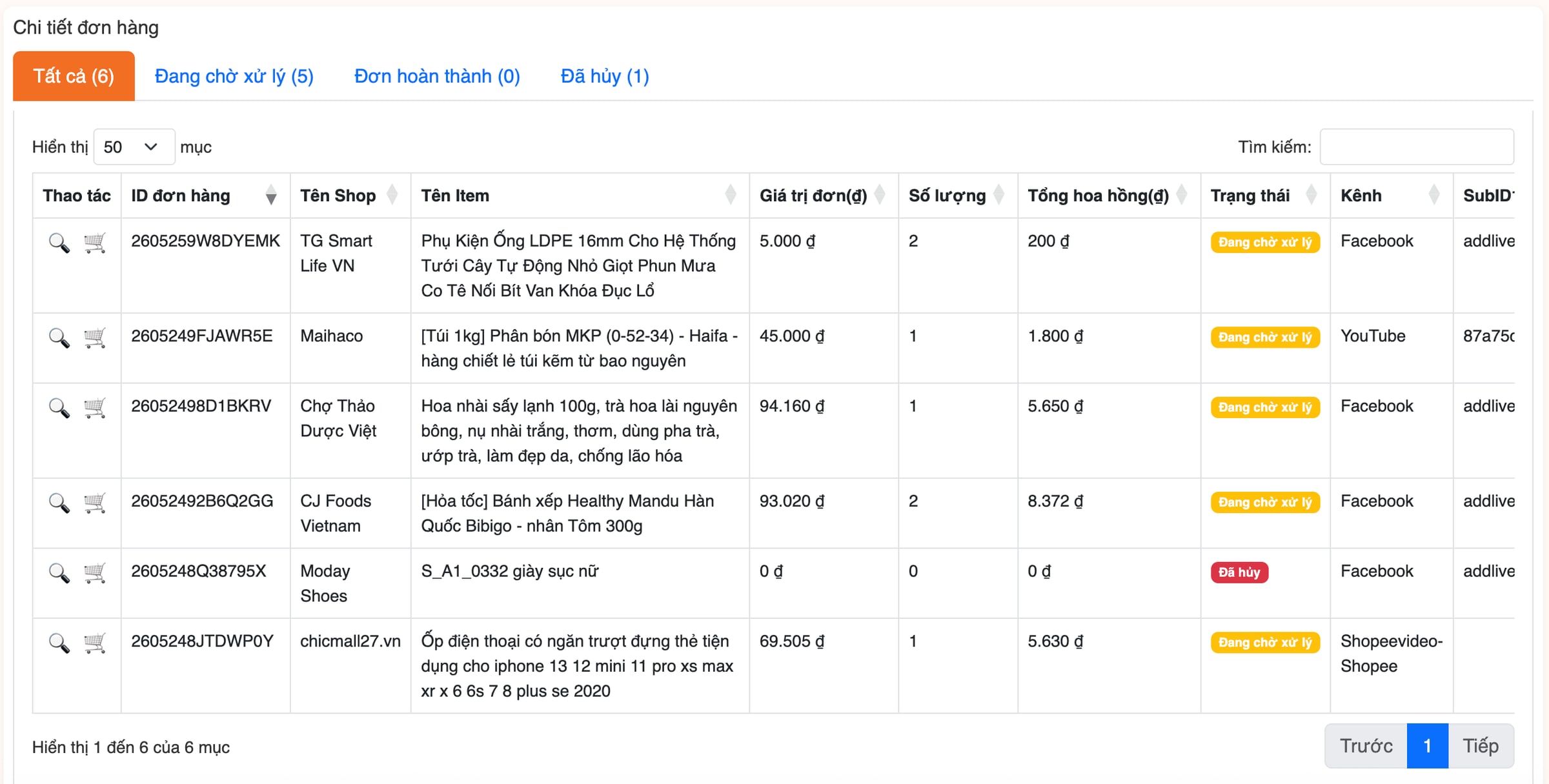Inspect order 26052498D1BKRV with magnifier icon
1549x784 pixels.
coord(59,408)
